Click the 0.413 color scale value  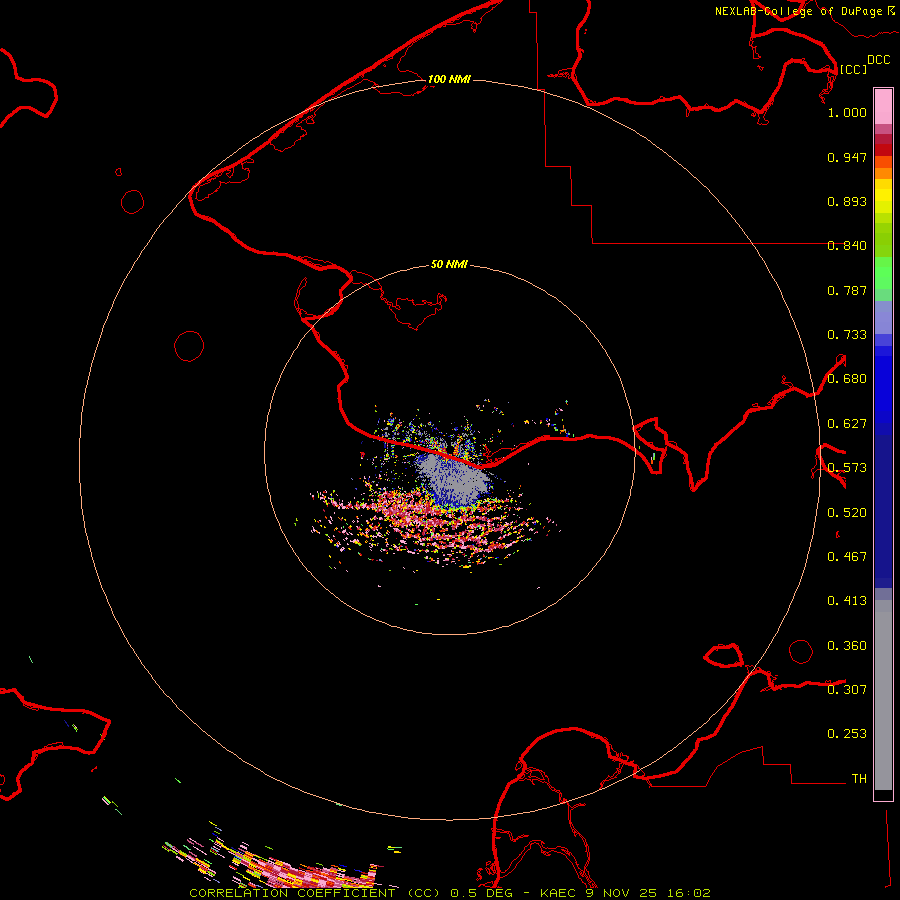pos(847,601)
